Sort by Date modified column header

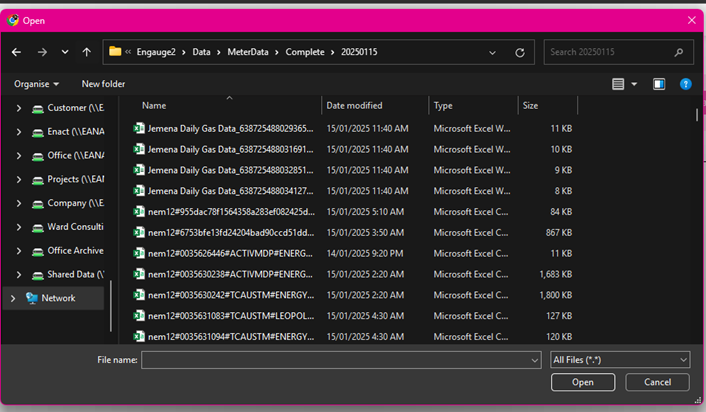coord(354,105)
